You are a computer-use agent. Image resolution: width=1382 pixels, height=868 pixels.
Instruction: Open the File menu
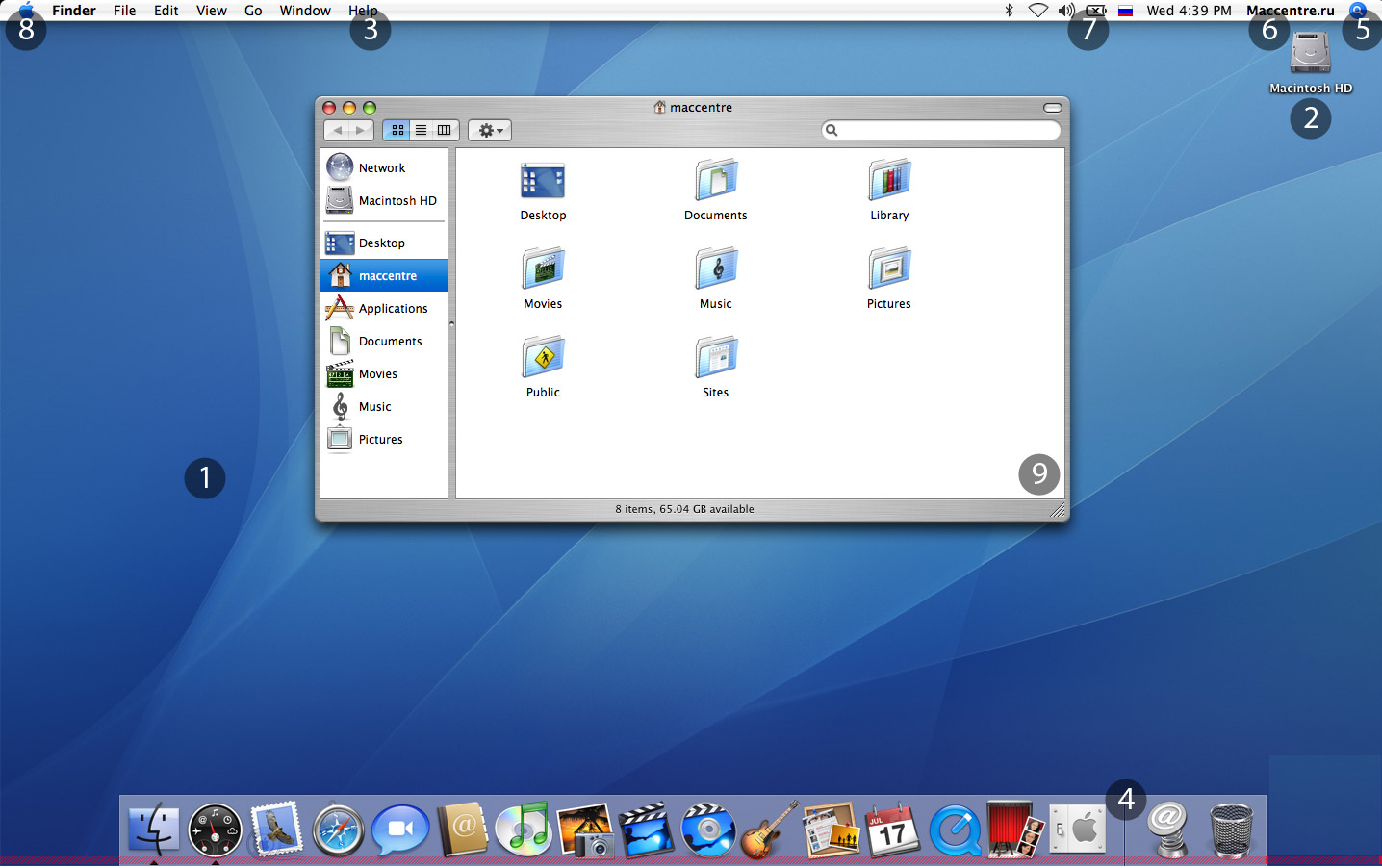125,11
